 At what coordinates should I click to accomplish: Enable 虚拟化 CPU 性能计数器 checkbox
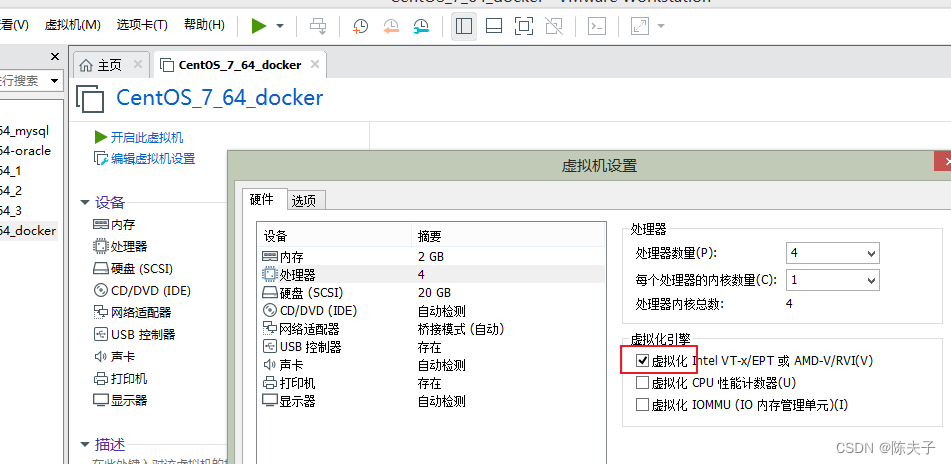tap(642, 383)
